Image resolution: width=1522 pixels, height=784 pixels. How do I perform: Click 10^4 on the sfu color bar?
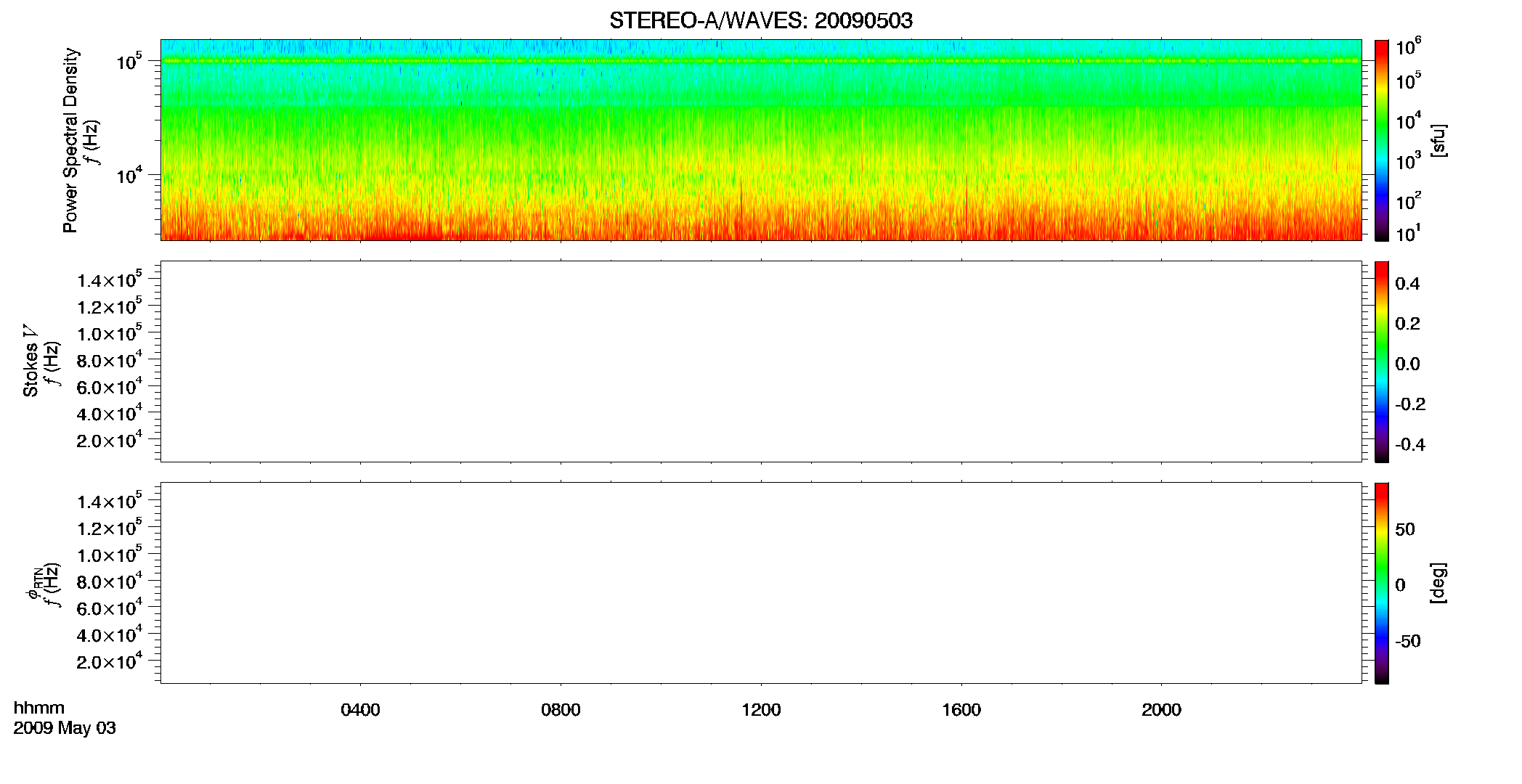pyautogui.click(x=1409, y=121)
